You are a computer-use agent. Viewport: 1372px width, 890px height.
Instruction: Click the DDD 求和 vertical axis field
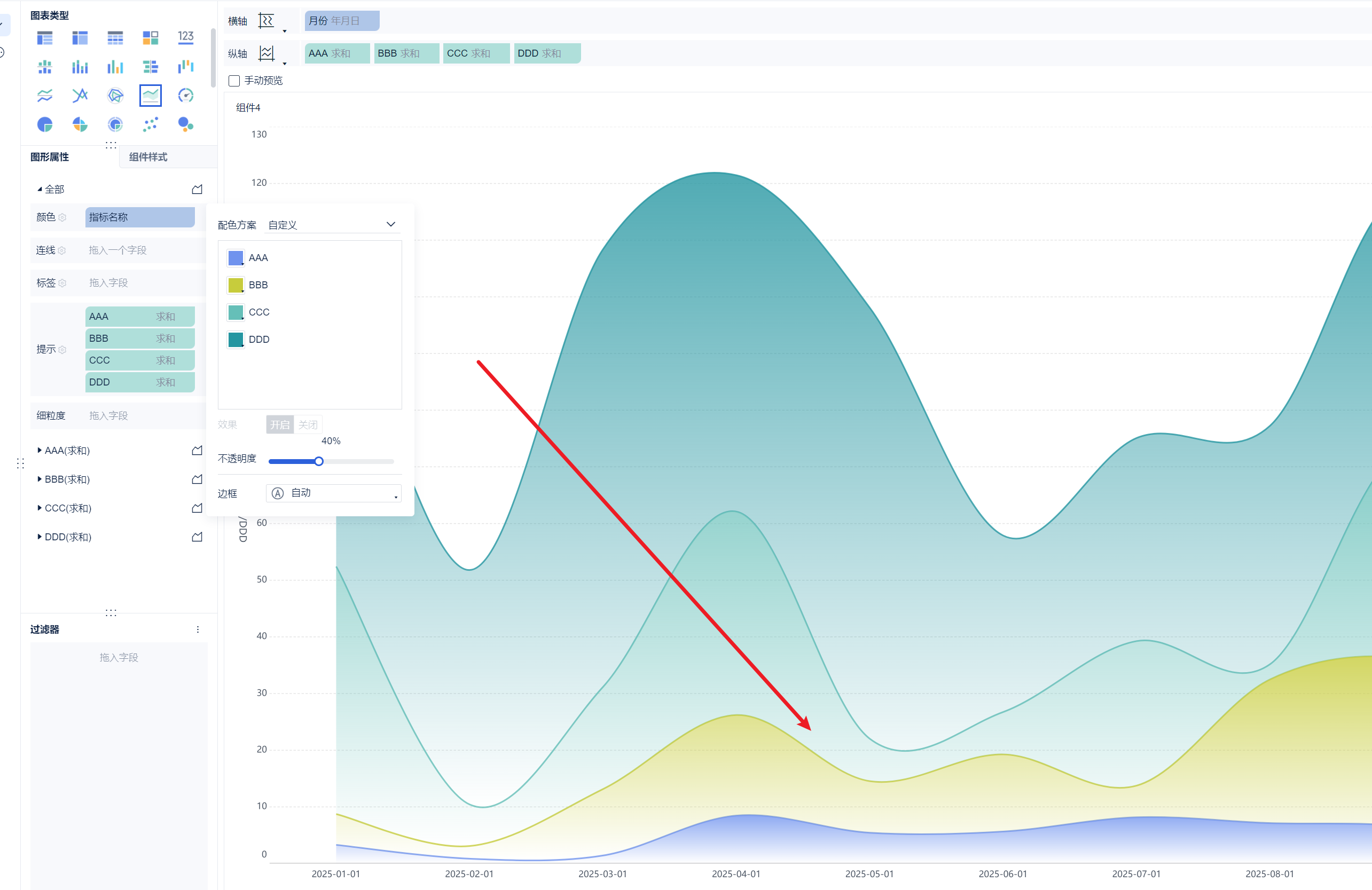[x=546, y=53]
